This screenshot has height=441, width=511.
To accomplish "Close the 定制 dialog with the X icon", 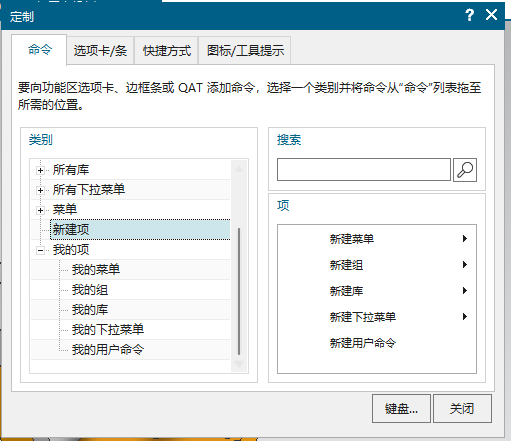I will coord(491,15).
